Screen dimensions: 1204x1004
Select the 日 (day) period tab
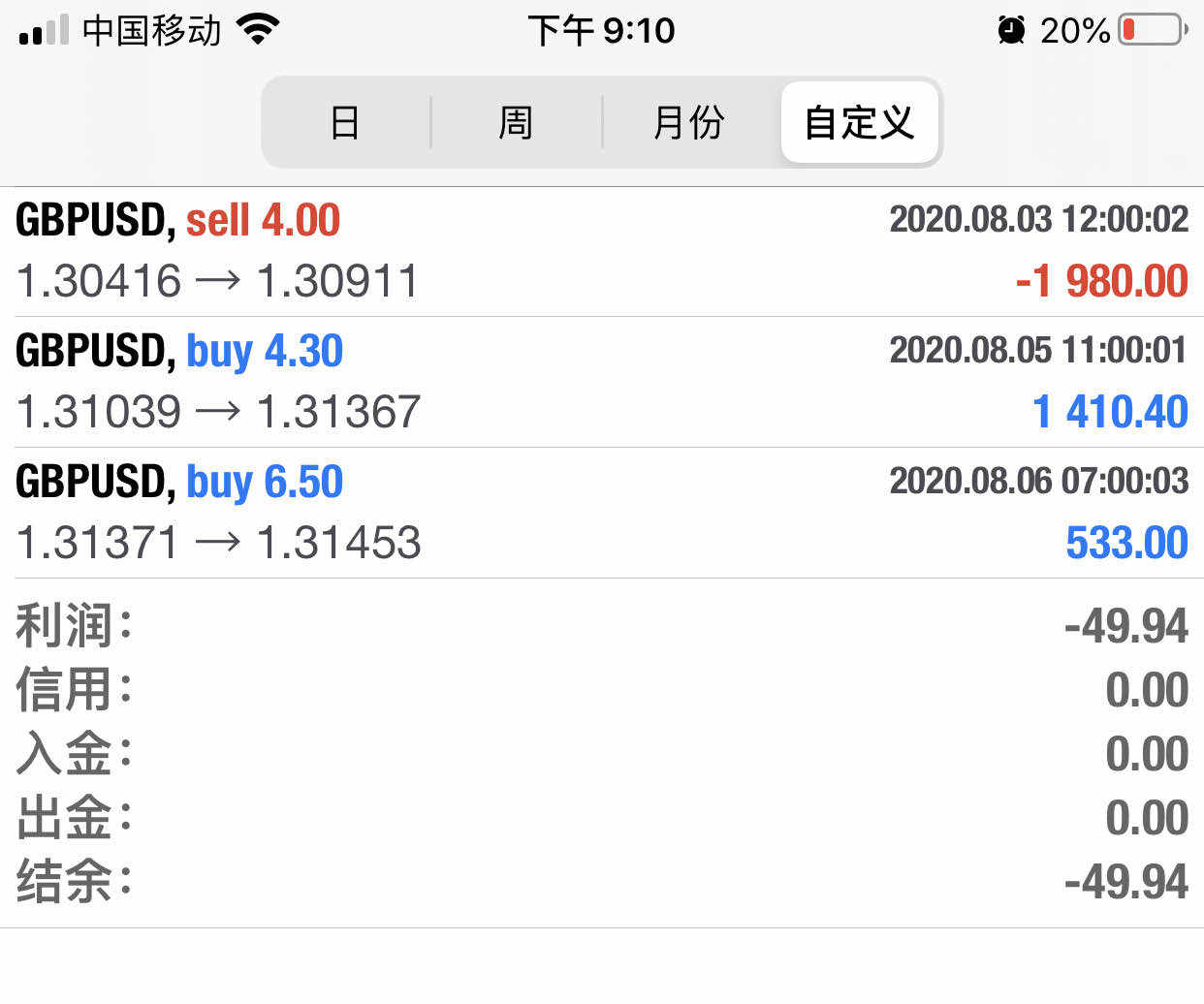(345, 123)
